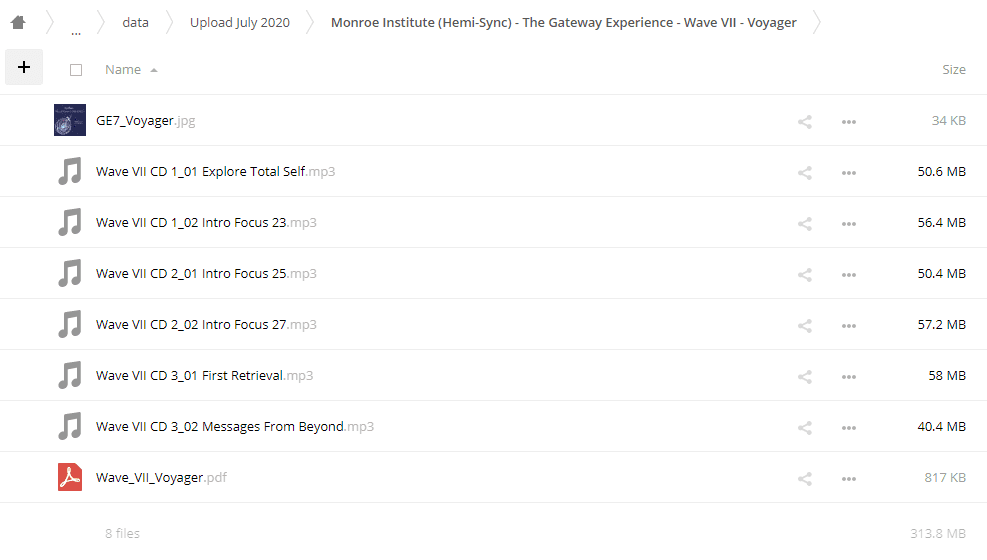Open GE7_Voyager.jpg file name
This screenshot has height=560, width=987.
point(145,121)
